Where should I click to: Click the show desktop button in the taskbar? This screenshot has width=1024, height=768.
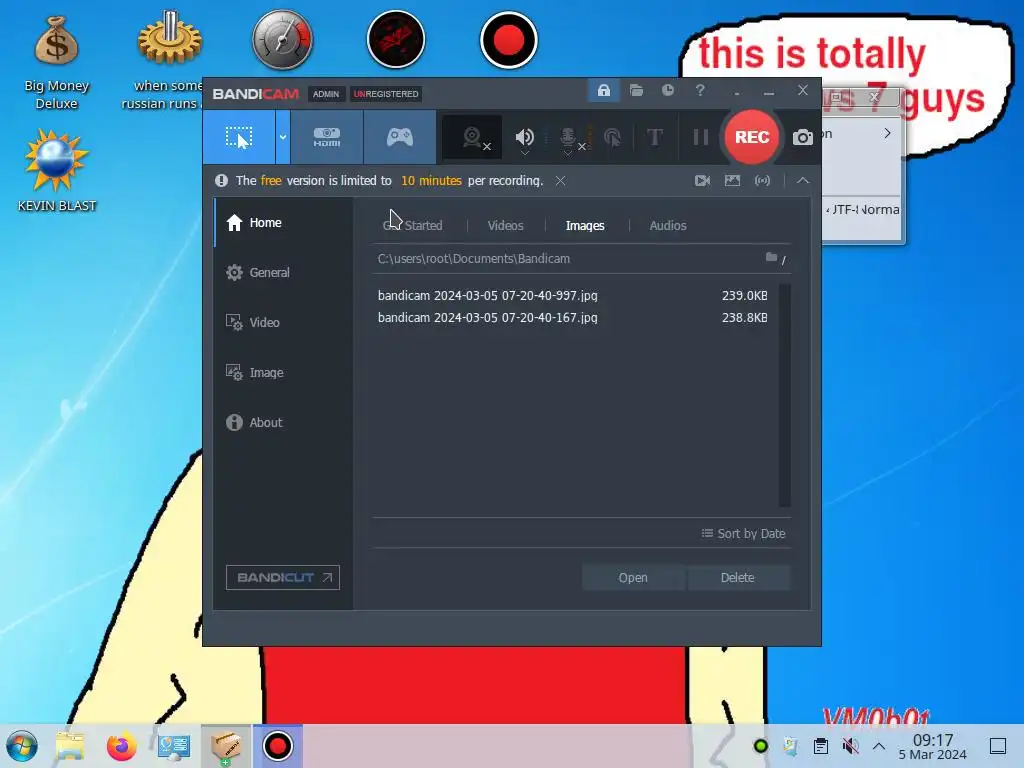click(997, 746)
